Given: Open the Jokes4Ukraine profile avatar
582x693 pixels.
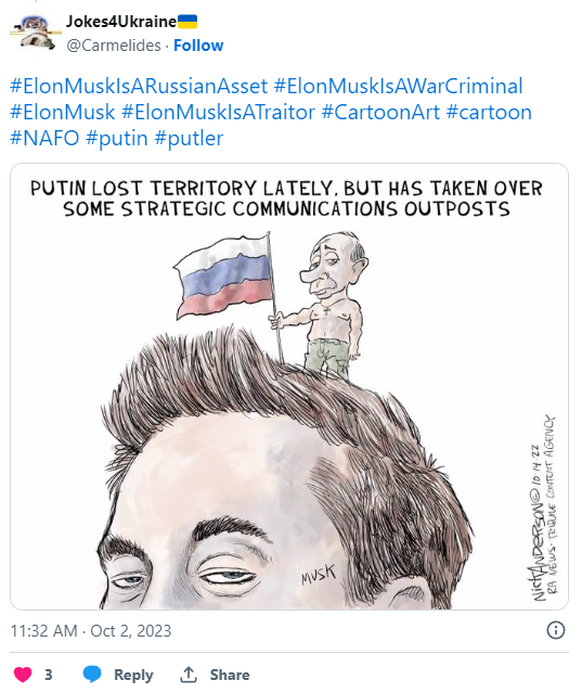Looking at the screenshot, I should pyautogui.click(x=34, y=33).
